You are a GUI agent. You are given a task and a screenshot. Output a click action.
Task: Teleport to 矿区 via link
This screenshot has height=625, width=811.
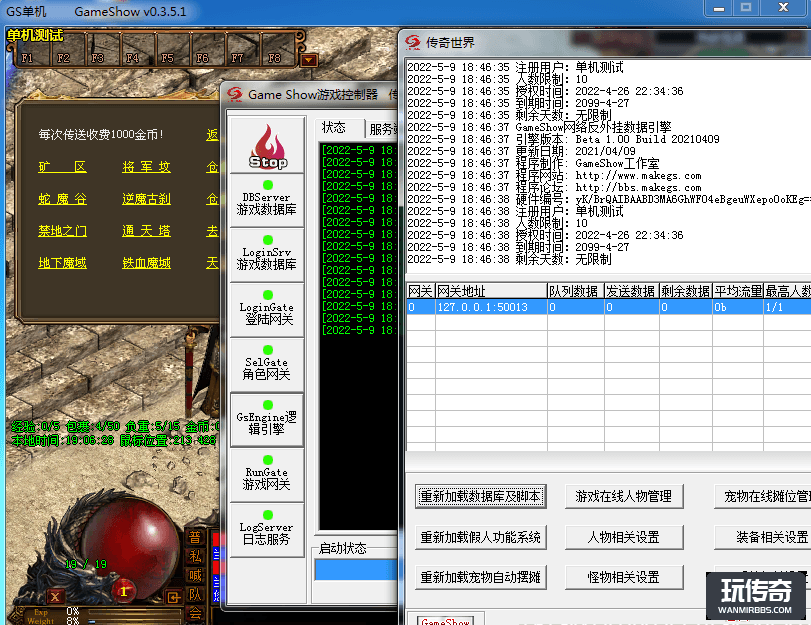[x=62, y=167]
